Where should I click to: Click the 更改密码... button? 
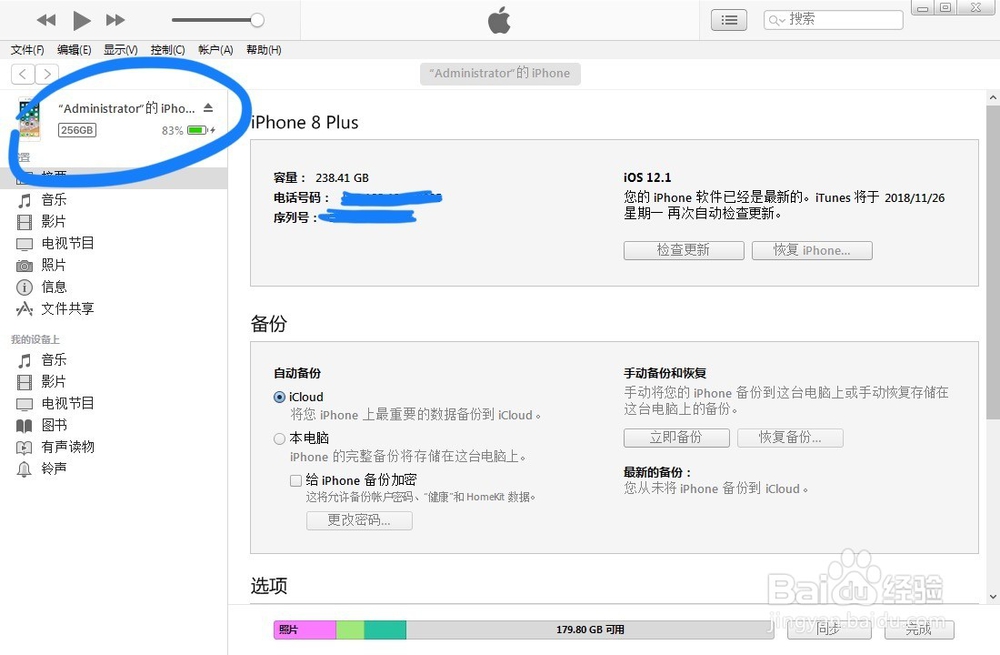coord(359,520)
